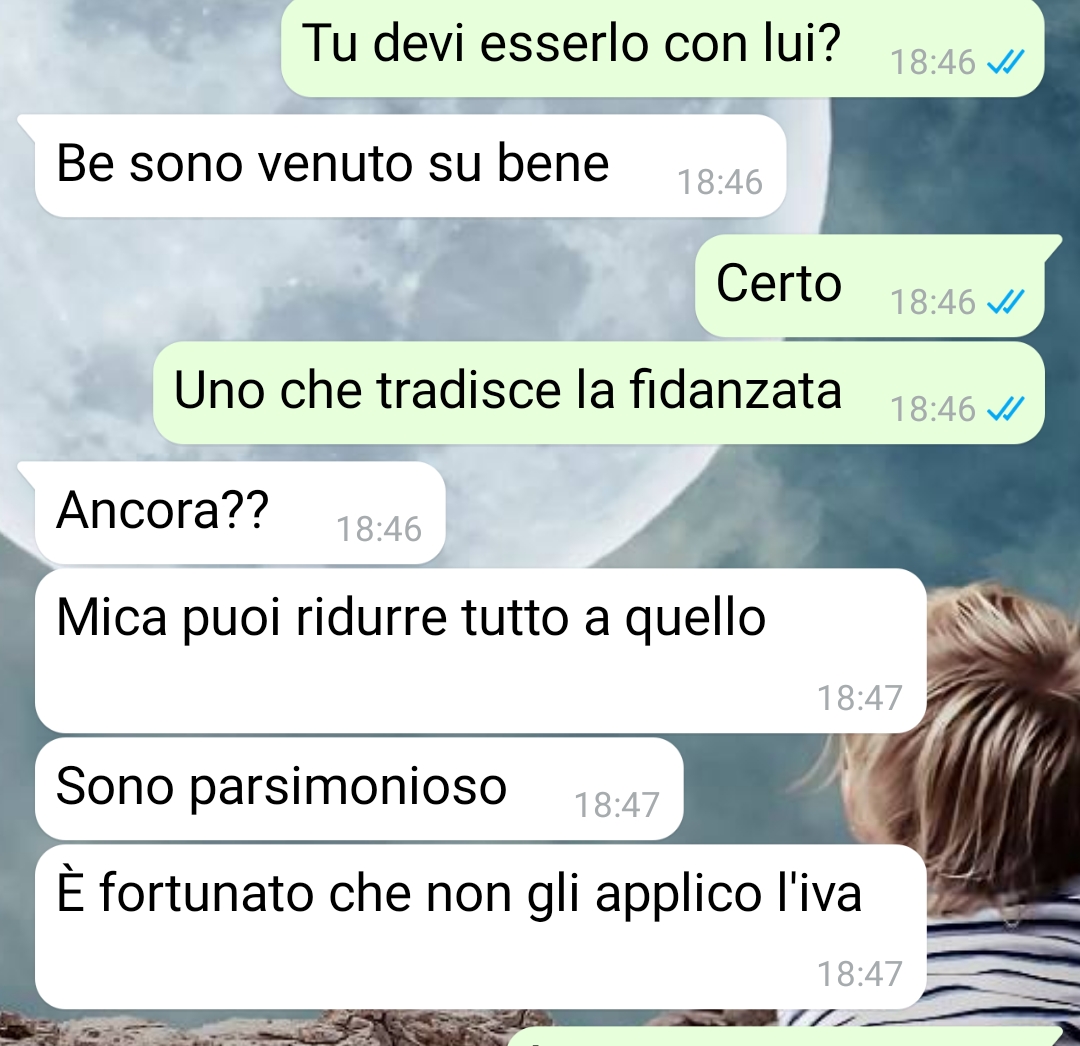
Task: Tap the read-receipt ticks on "Tu devi esserlo con lui?"
Action: point(1006,63)
